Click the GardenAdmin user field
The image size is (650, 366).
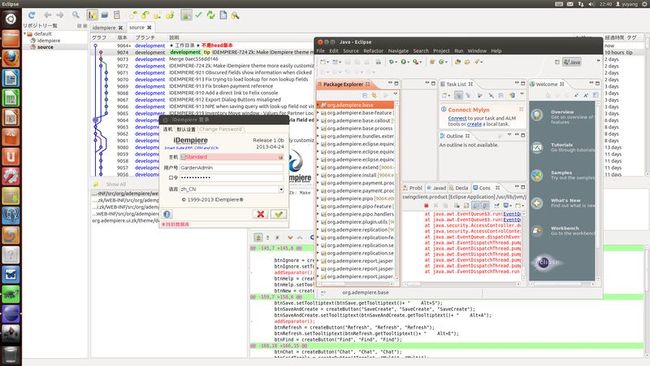[x=231, y=168]
